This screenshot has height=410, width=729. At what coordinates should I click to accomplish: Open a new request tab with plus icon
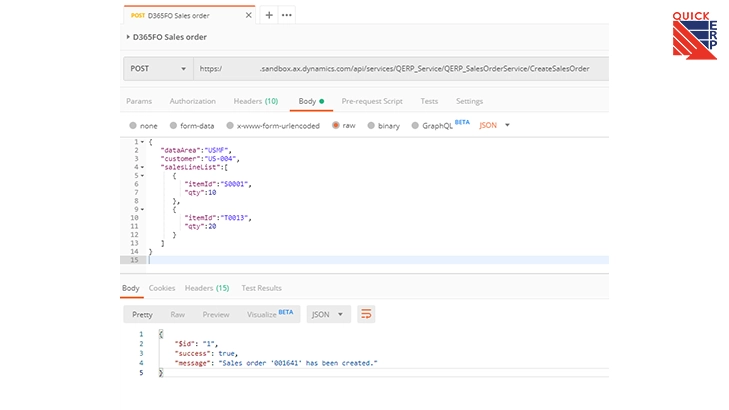(x=269, y=15)
